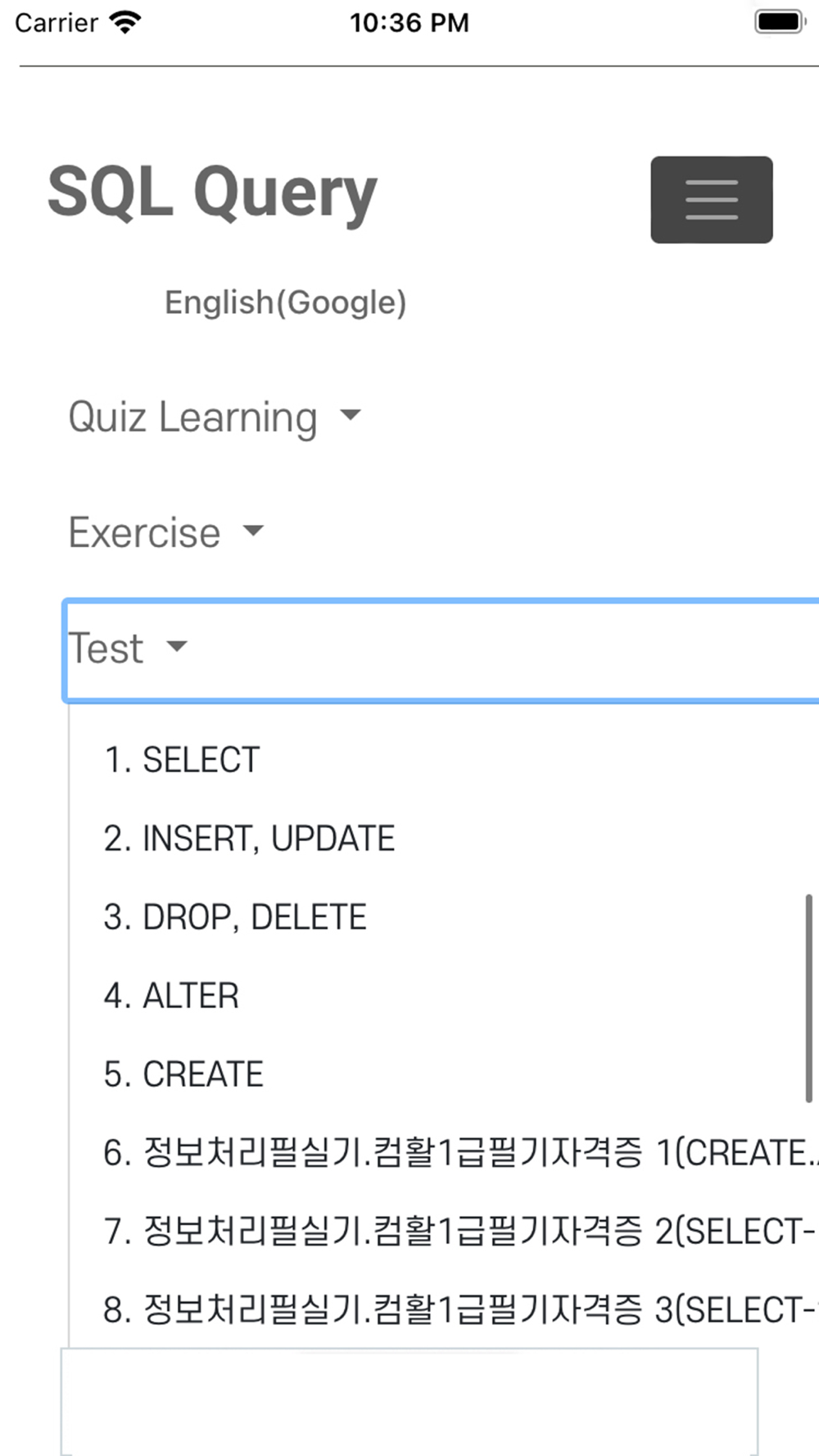This screenshot has width=819, height=1456.
Task: Choose the 5. CREATE test
Action: (x=183, y=1074)
